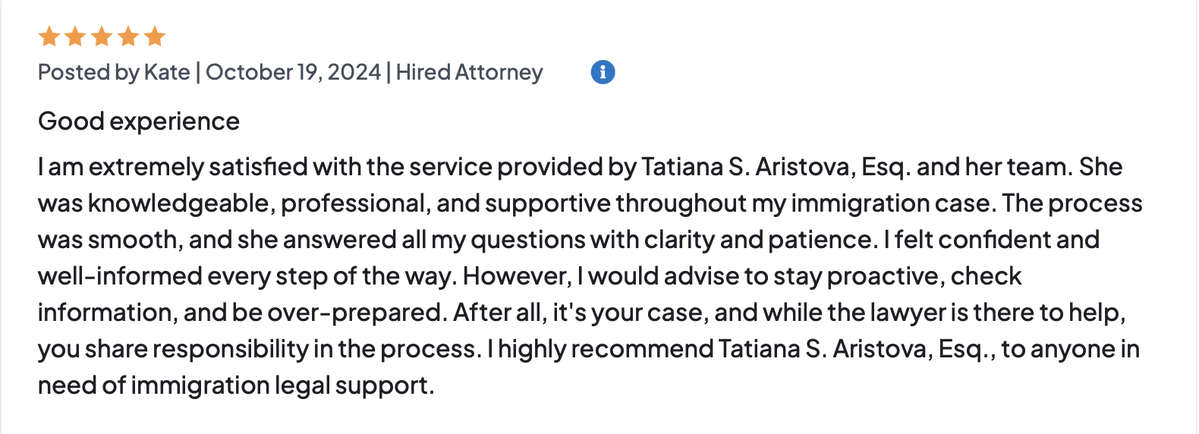1199x434 pixels.
Task: Open the blue info icon beside Hired Attorney
Action: (603, 72)
